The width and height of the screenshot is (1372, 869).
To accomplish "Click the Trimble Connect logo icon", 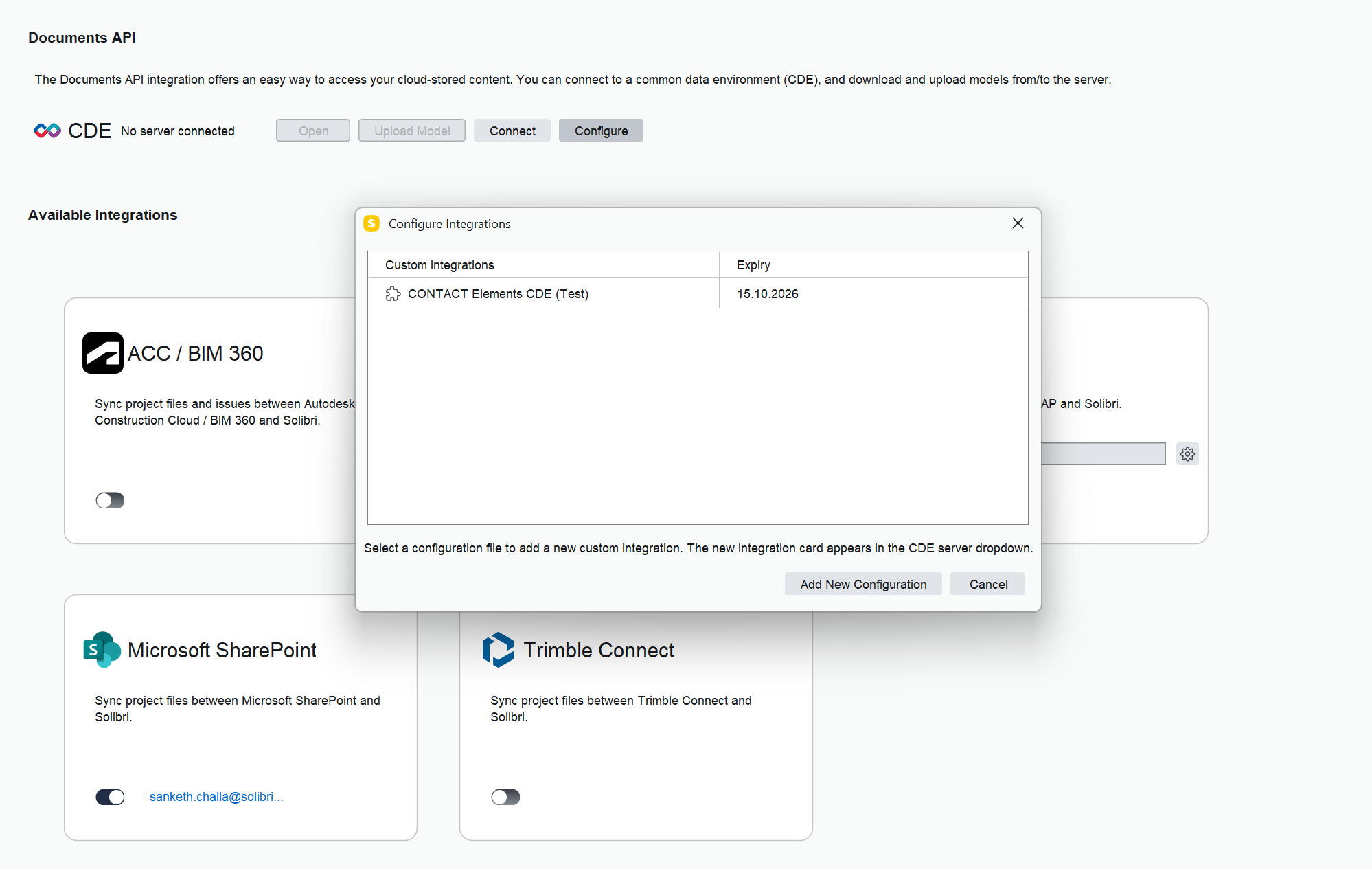I will point(499,650).
